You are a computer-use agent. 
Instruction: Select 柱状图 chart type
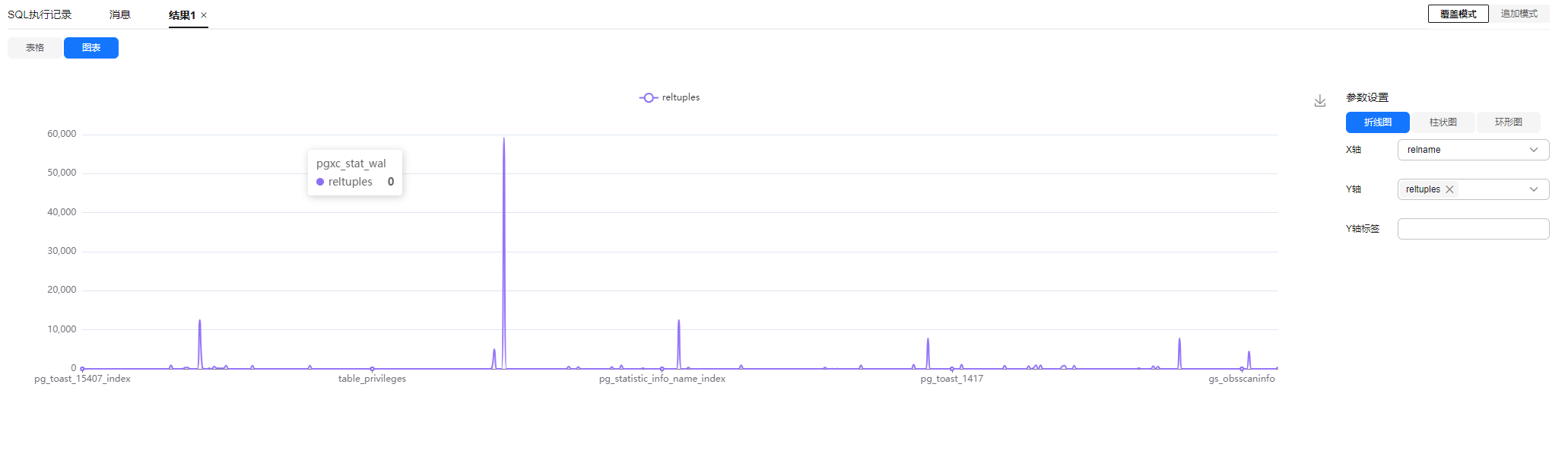[x=1443, y=122]
